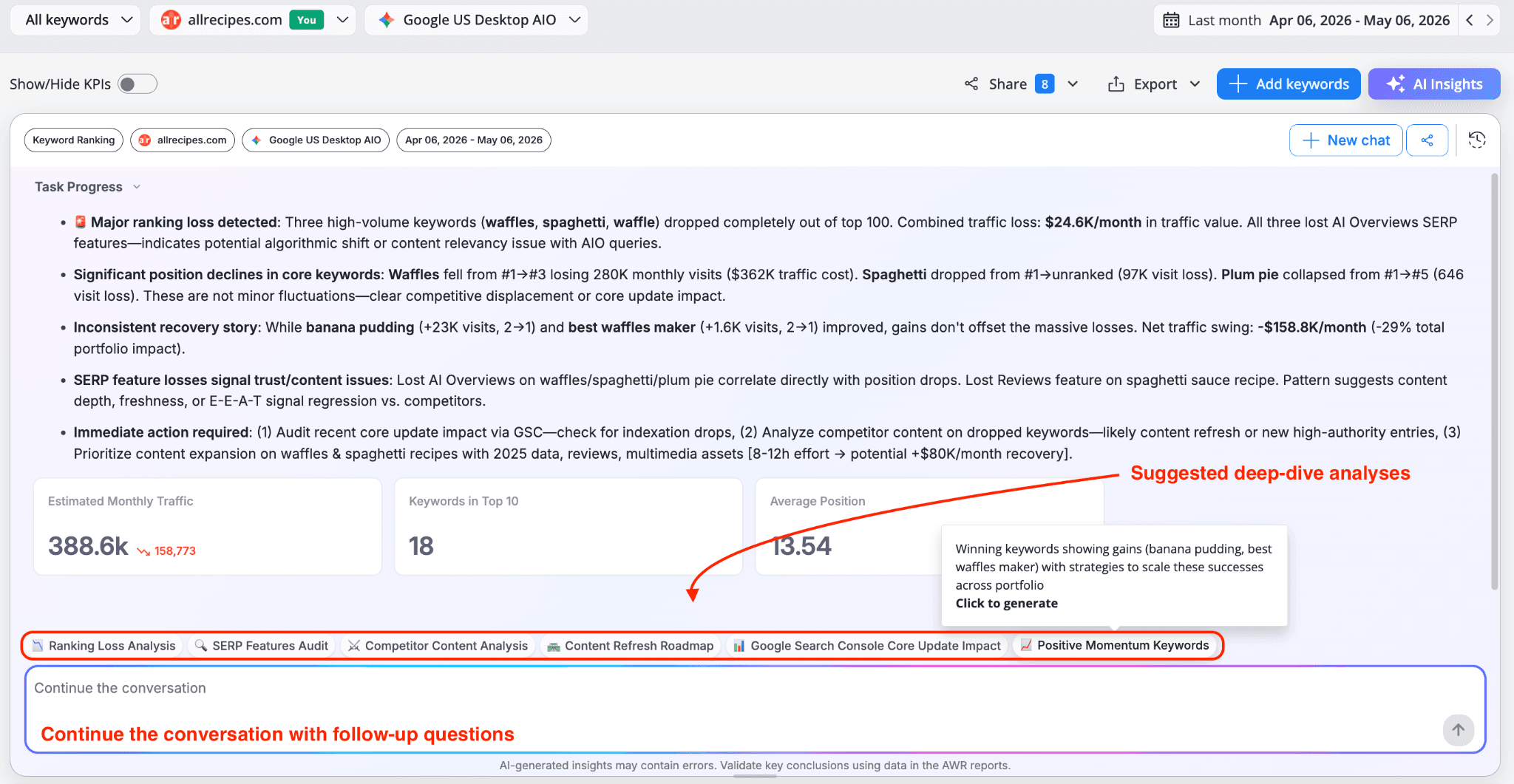
Task: Start a New chat
Action: [x=1345, y=140]
